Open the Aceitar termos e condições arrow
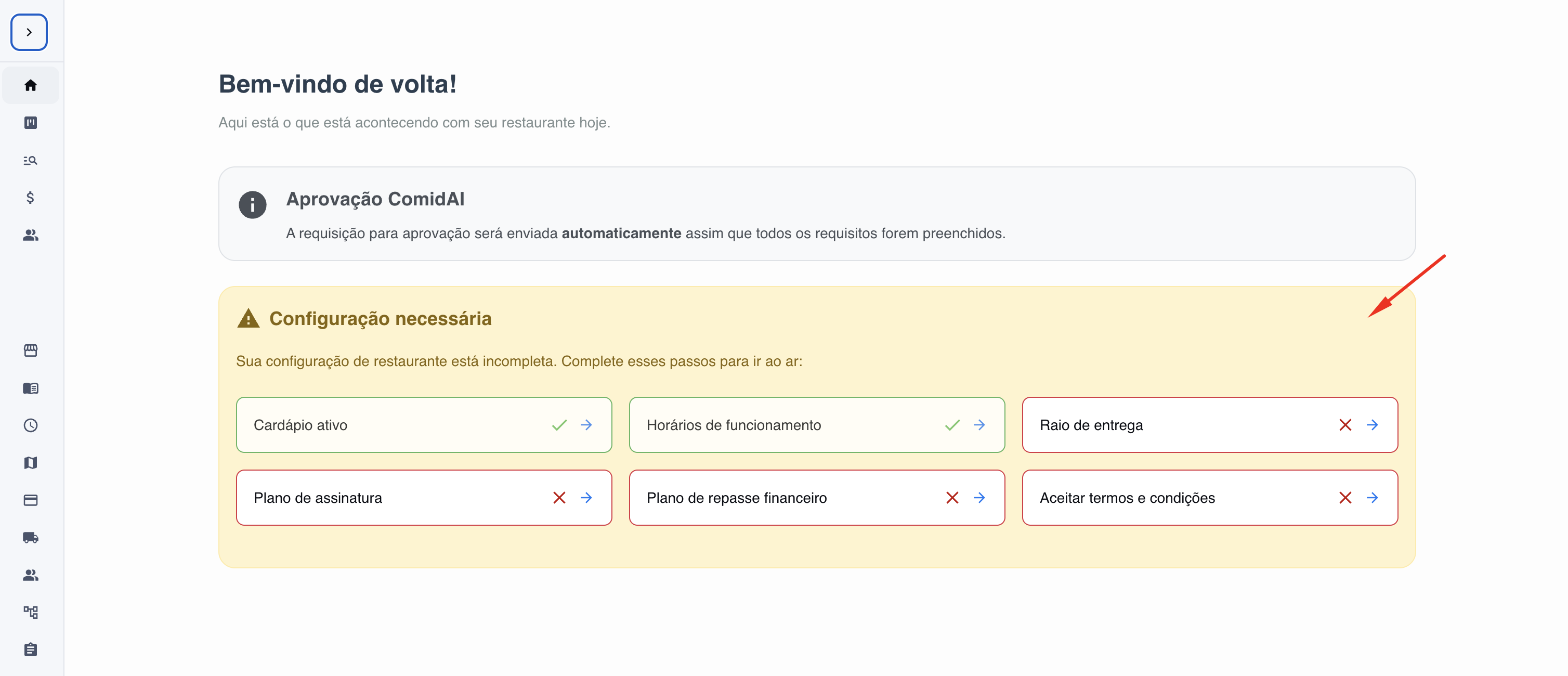Image resolution: width=1568 pixels, height=676 pixels. click(x=1373, y=498)
